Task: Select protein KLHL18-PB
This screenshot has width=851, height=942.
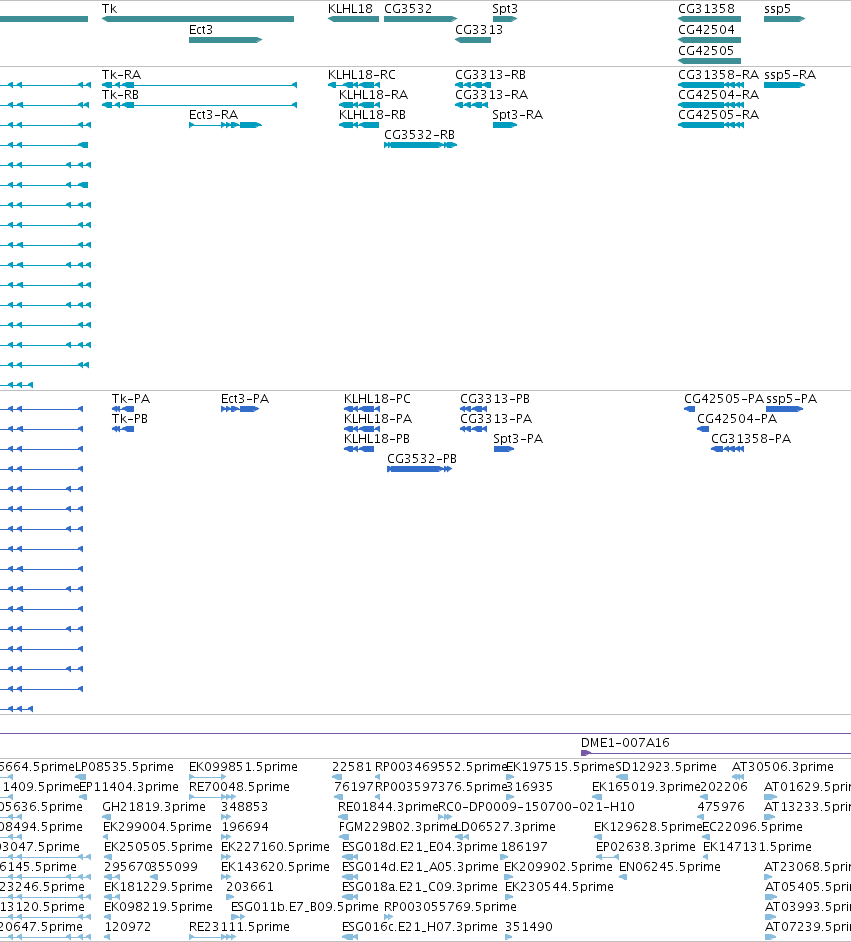Action: click(359, 449)
